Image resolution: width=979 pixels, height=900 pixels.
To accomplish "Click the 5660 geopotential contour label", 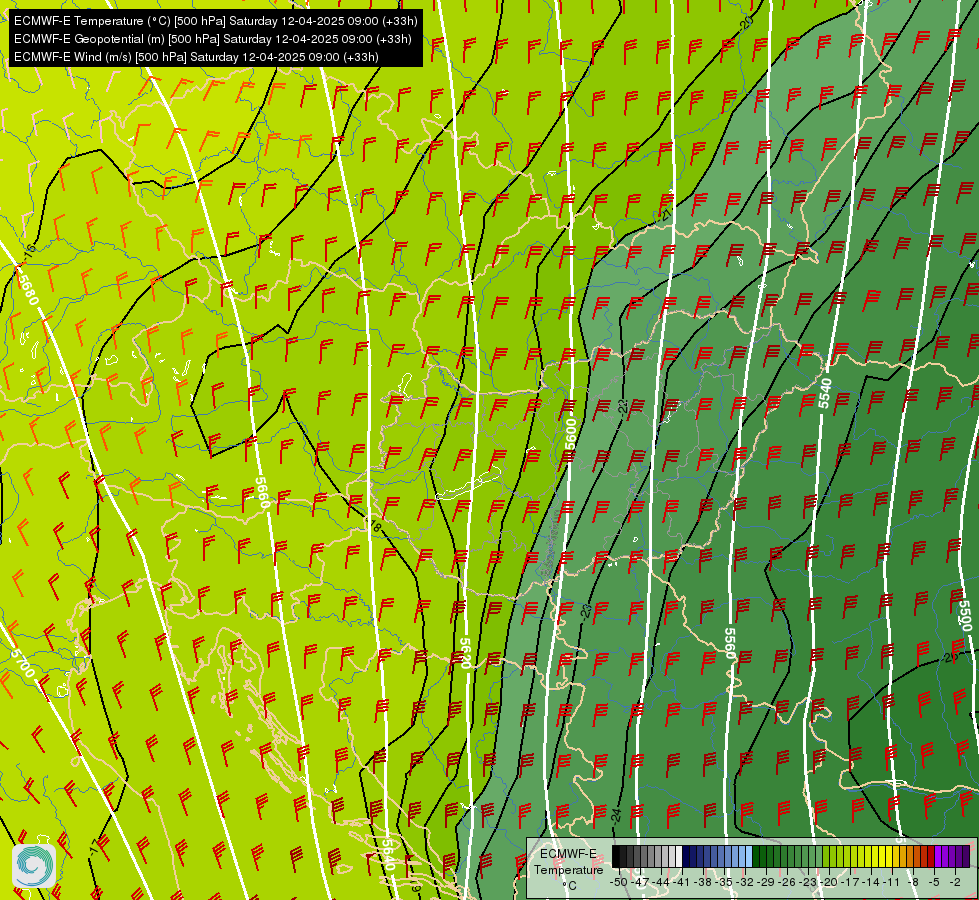I will 262,493.
